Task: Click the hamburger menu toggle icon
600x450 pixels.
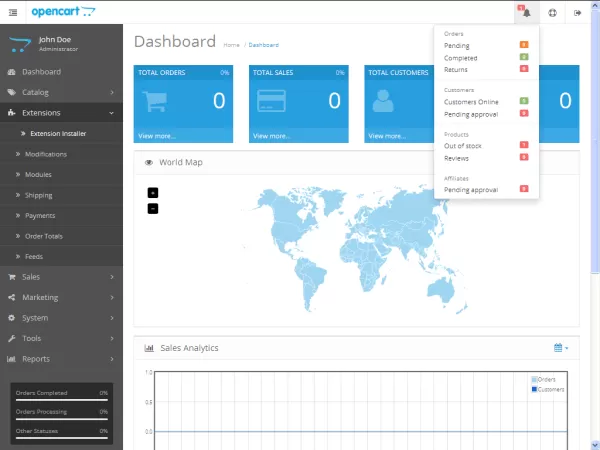Action: pyautogui.click(x=13, y=12)
